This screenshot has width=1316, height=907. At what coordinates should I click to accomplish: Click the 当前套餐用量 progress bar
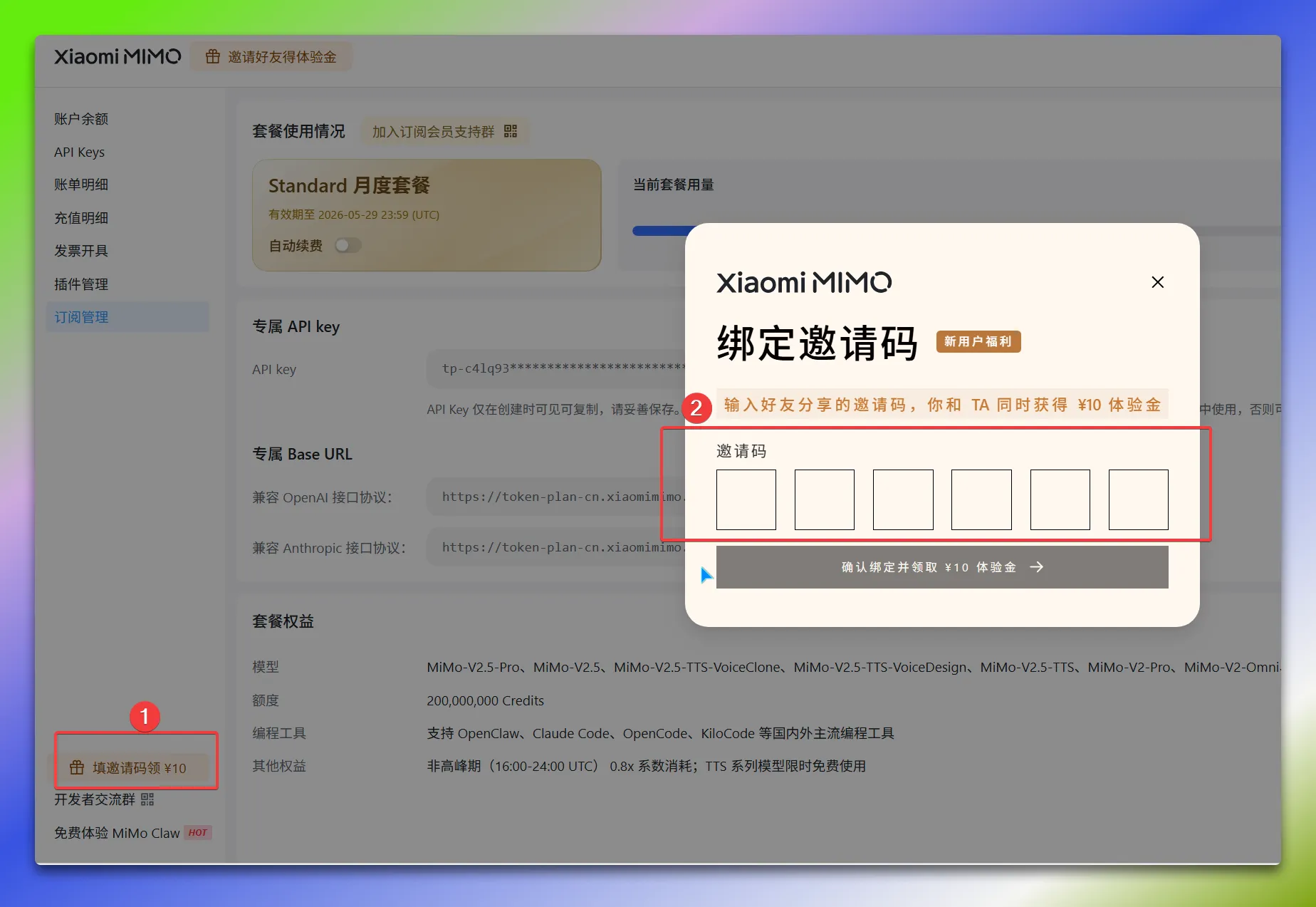click(x=956, y=230)
